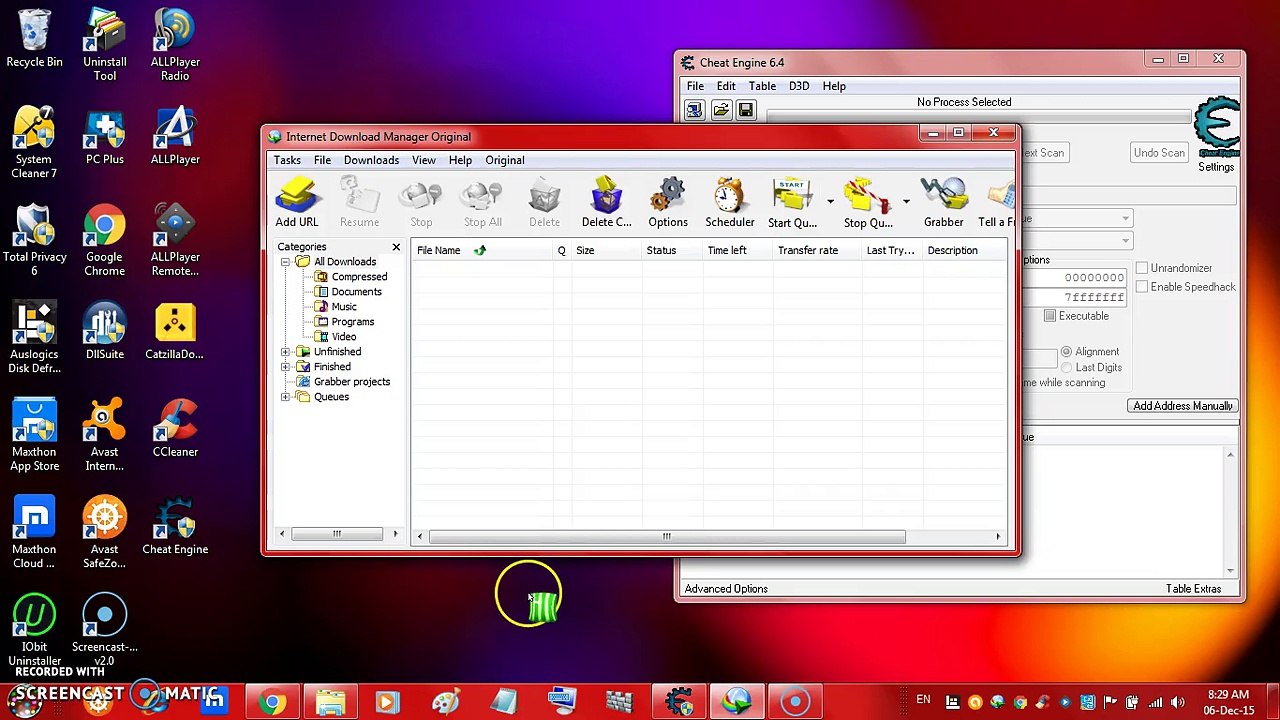
Task: Click Cheat Engine save floppy icon
Action: coord(746,110)
